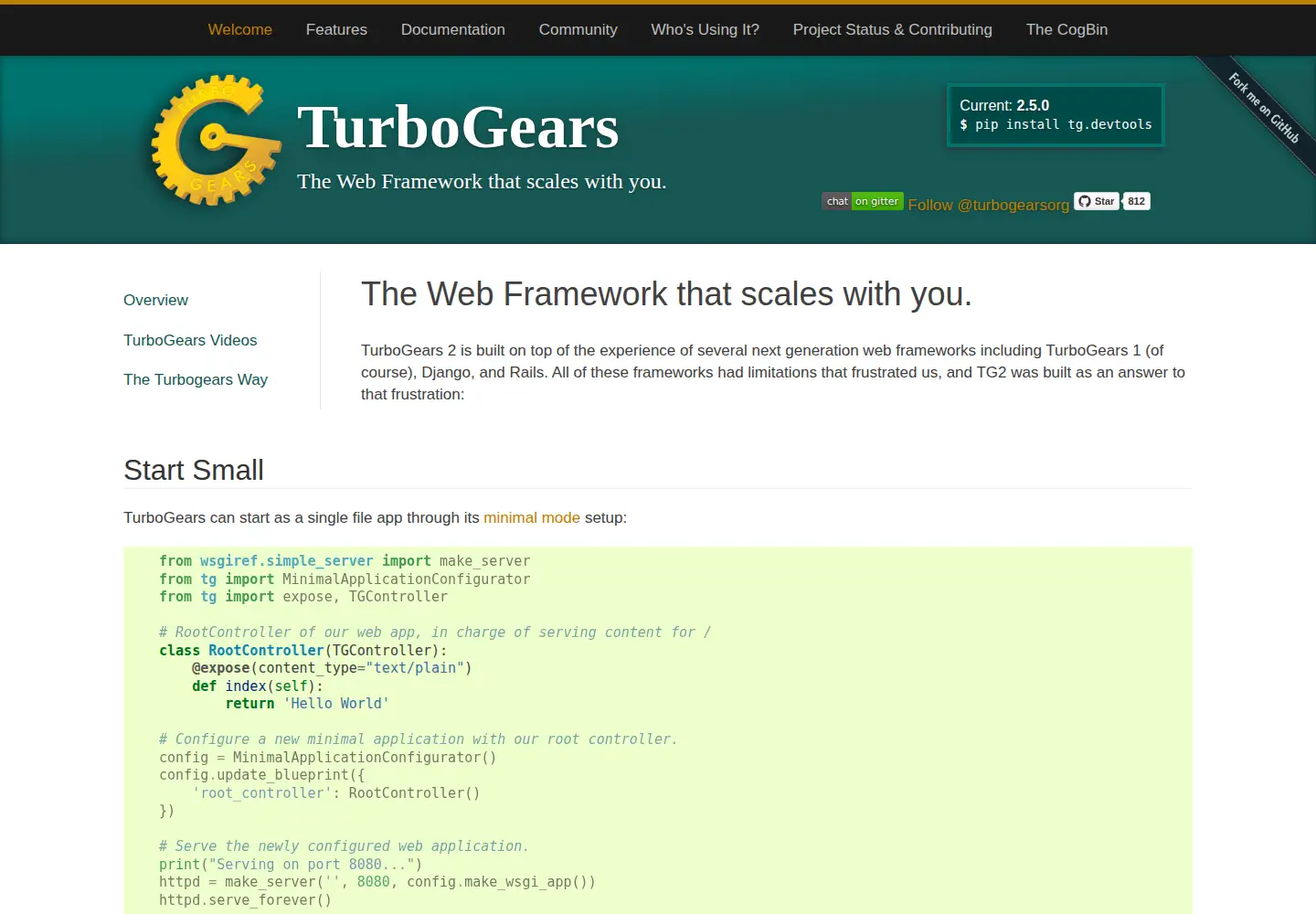Viewport: 1316px width, 914px height.
Task: Click the Current: 2.5.0 version text
Action: 1004,105
